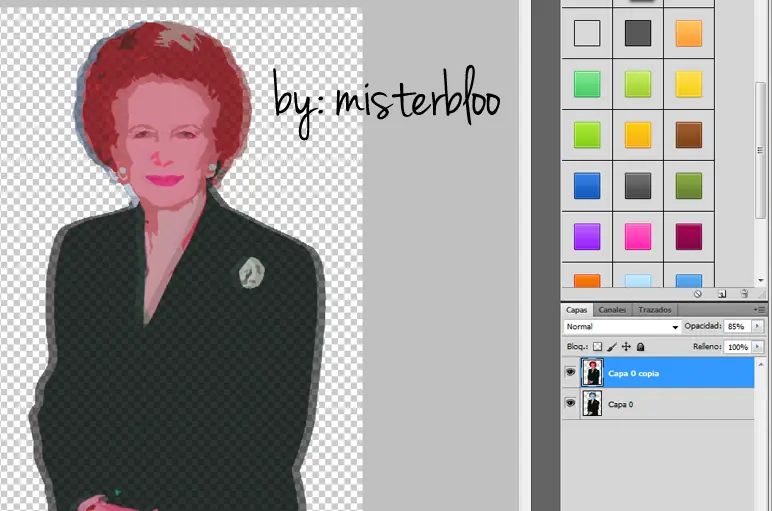
Task: Click the Styles panel scroll-down arrow
Action: 761,280
